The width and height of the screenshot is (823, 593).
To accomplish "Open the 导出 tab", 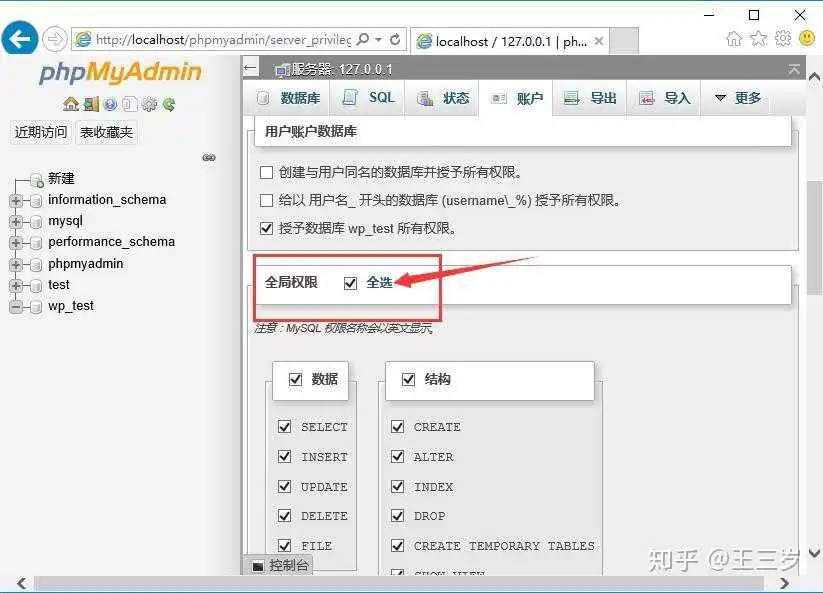I will (x=590, y=98).
